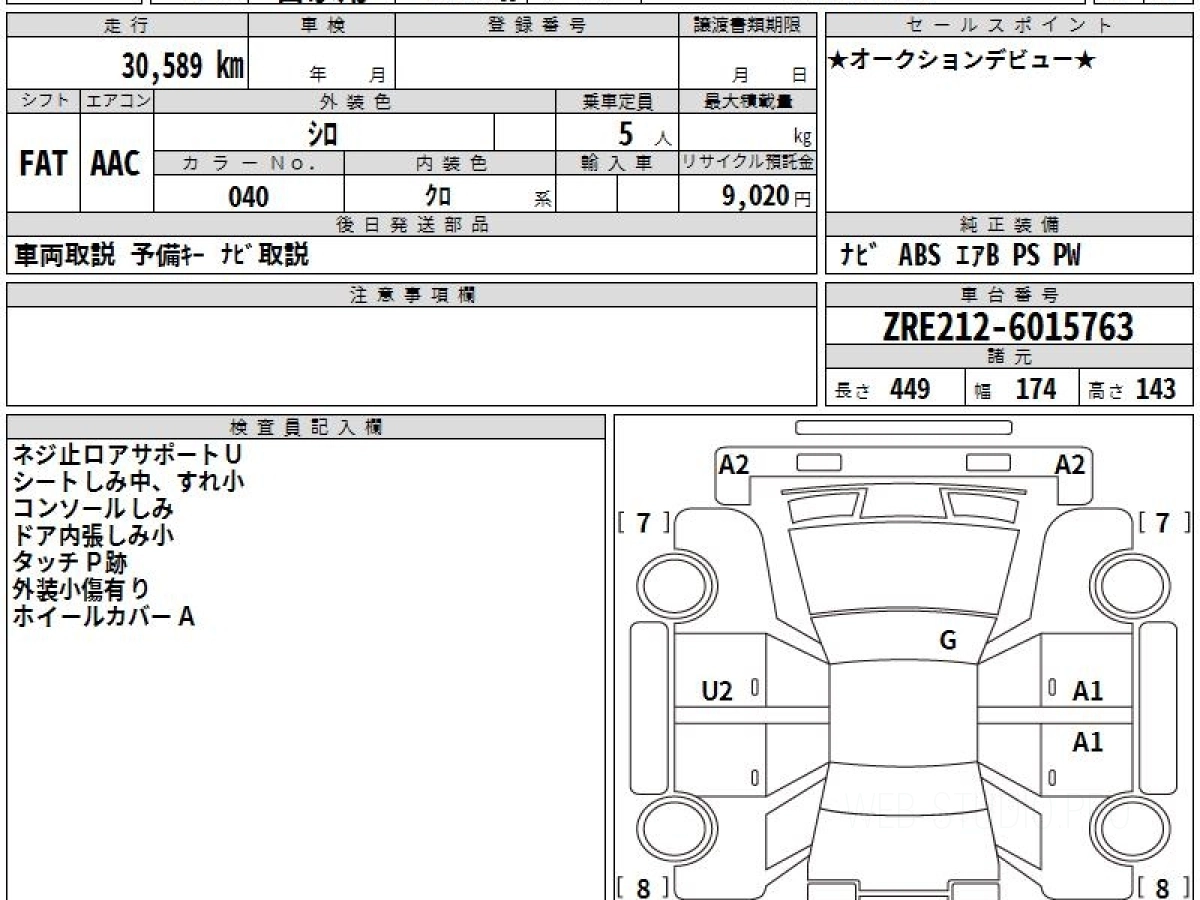
Task: Select the note ホイールカバーA
Action: click(103, 617)
